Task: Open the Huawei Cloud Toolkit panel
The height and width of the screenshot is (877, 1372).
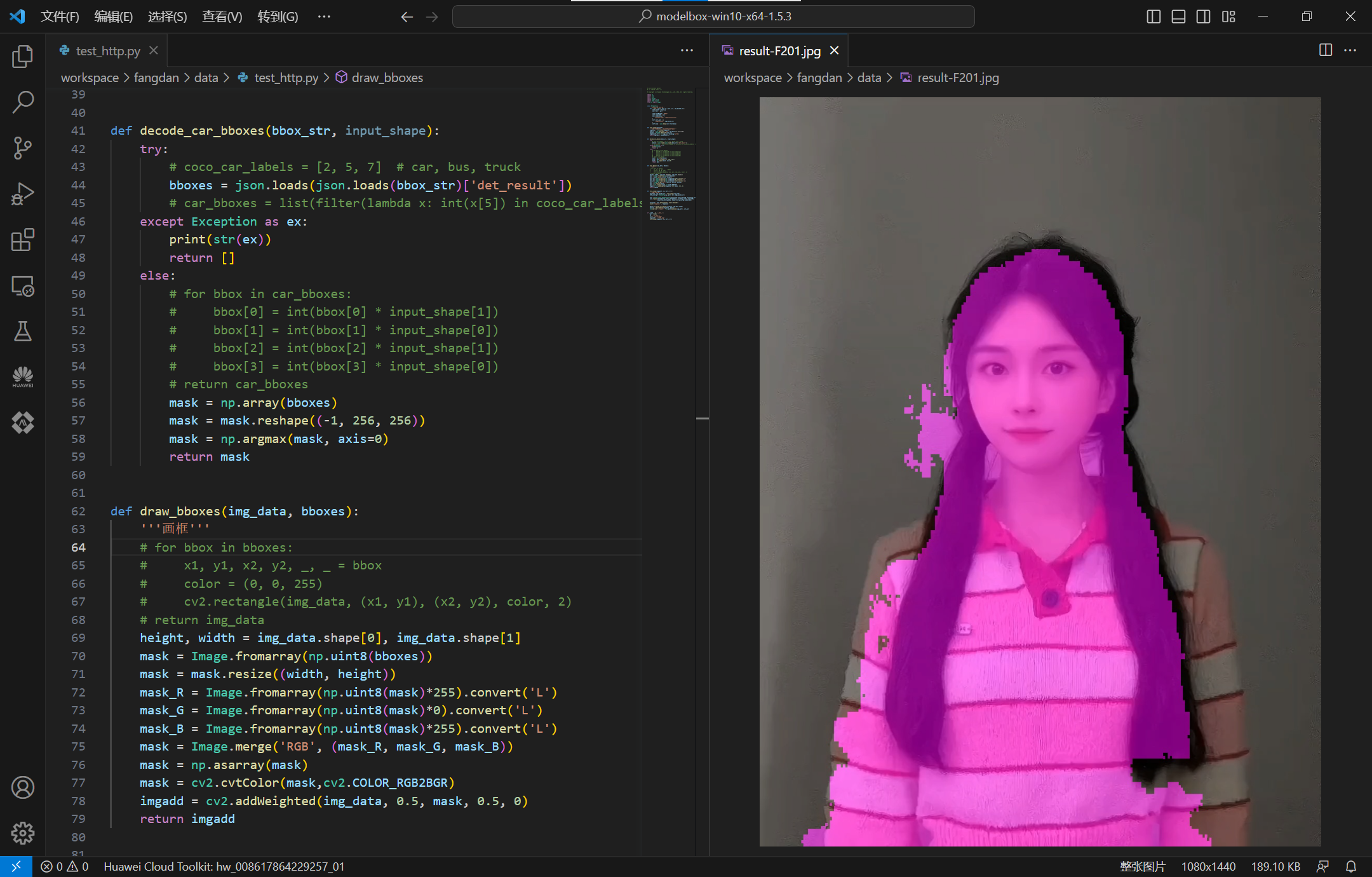Action: click(23, 377)
